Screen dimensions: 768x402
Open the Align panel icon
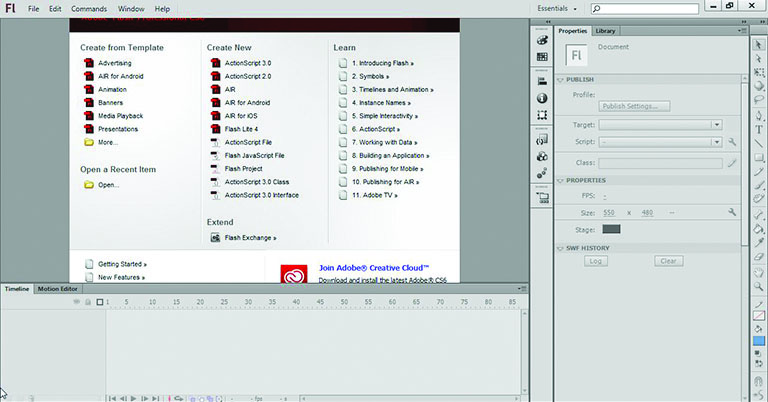pos(542,82)
